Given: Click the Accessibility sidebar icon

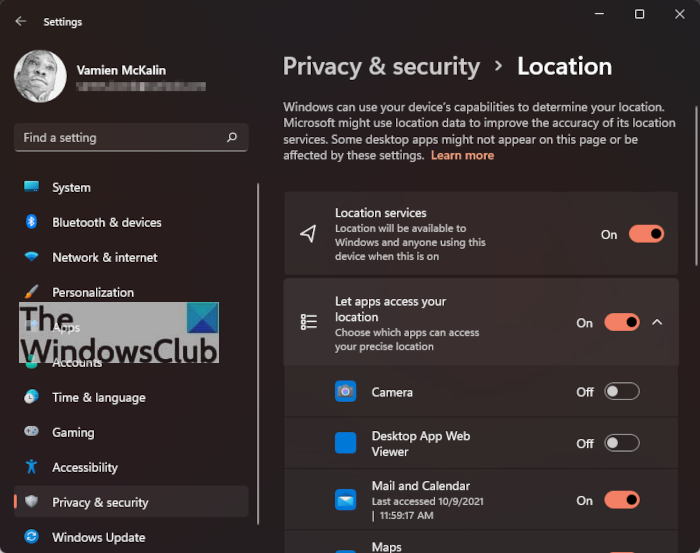Looking at the screenshot, I should click(32, 467).
